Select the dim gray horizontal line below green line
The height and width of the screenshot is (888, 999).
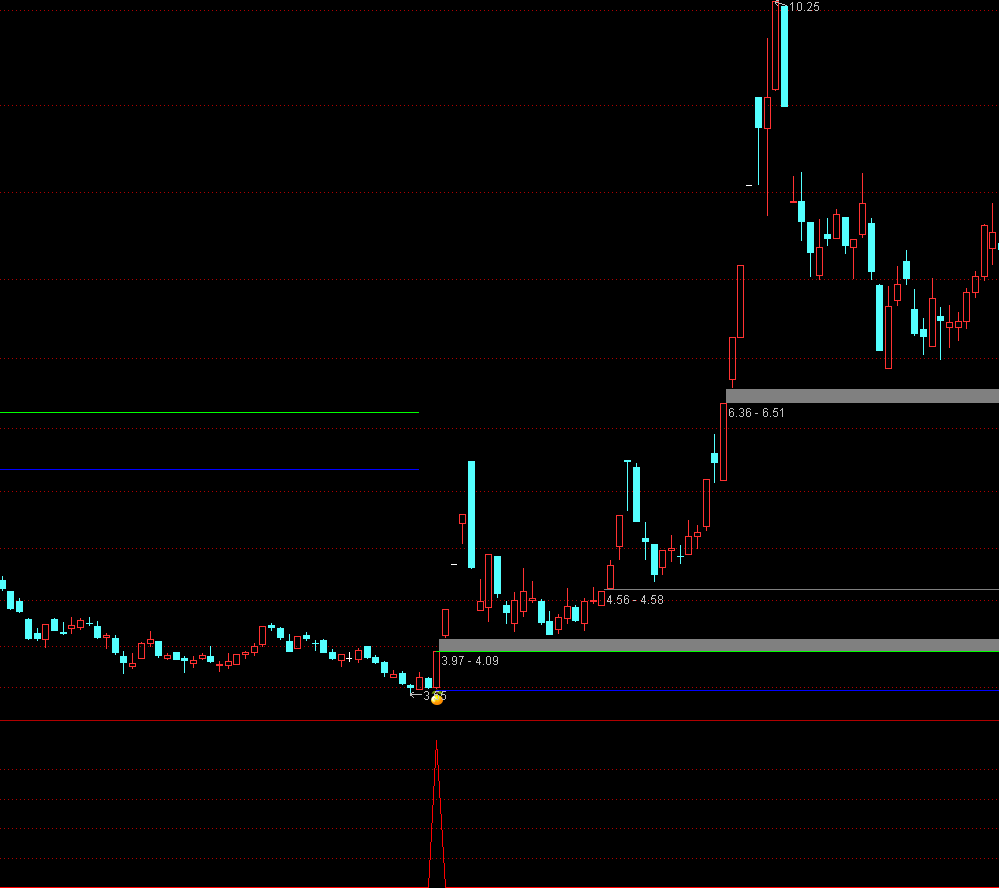[209, 469]
